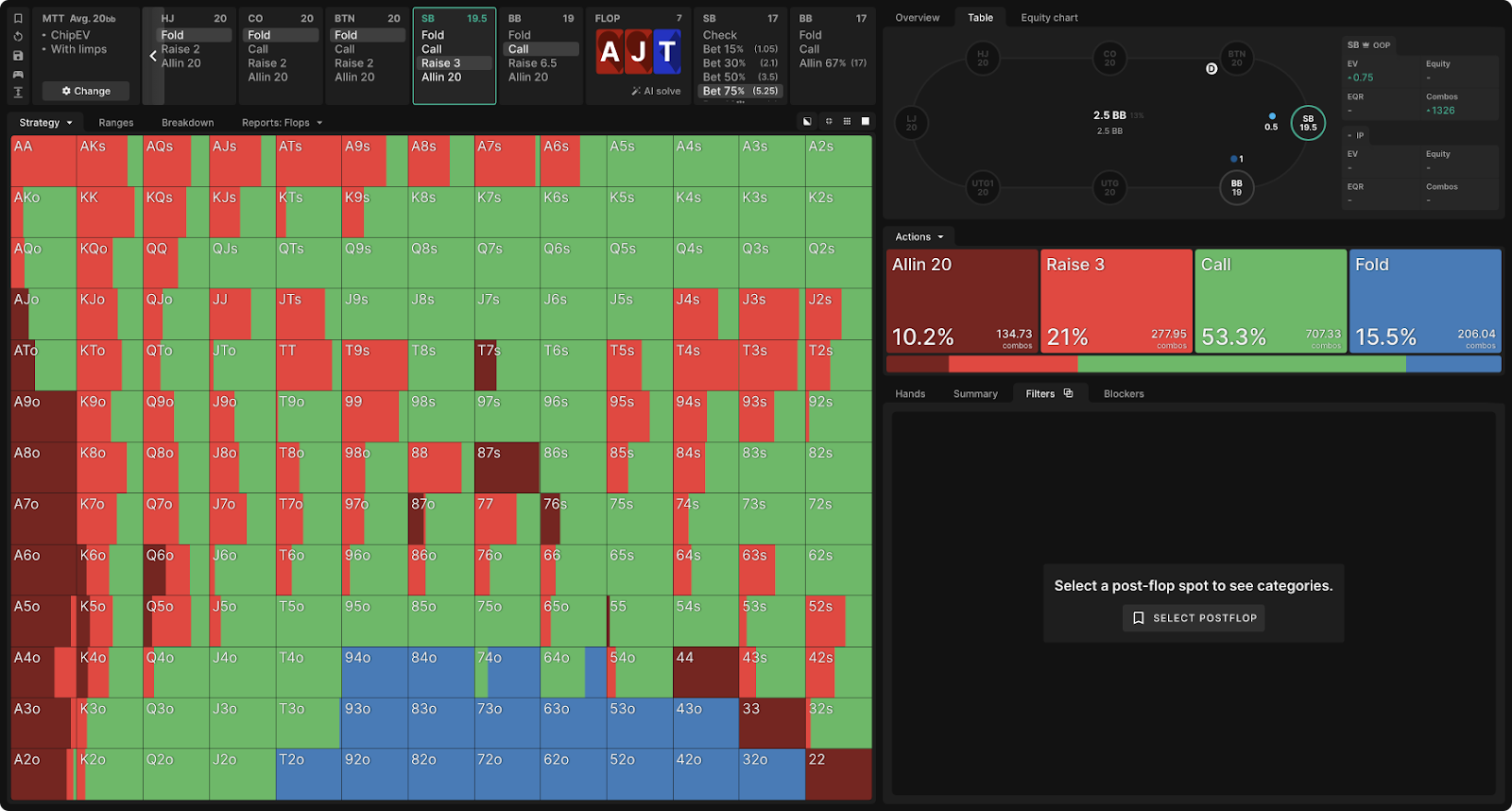The width and height of the screenshot is (1512, 811).
Task: Click the copy icon next to Filters
Action: click(x=1068, y=393)
